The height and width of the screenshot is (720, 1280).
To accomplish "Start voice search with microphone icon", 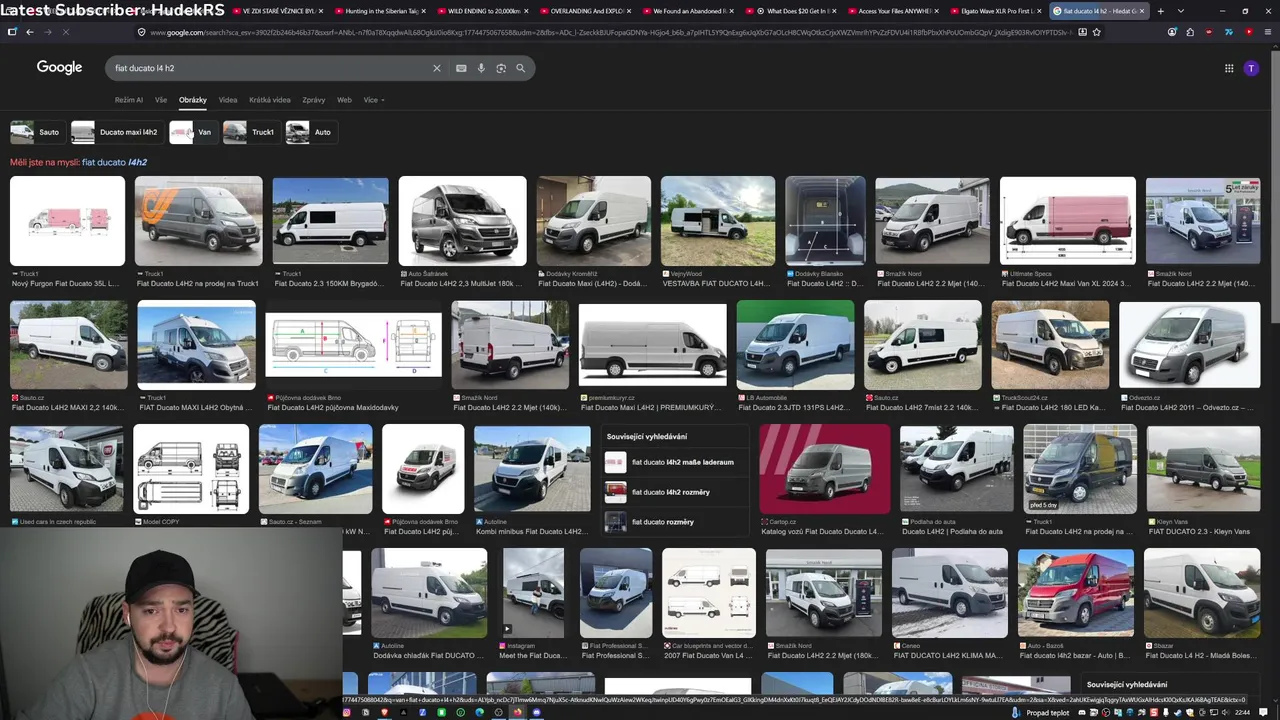I will pos(481,68).
